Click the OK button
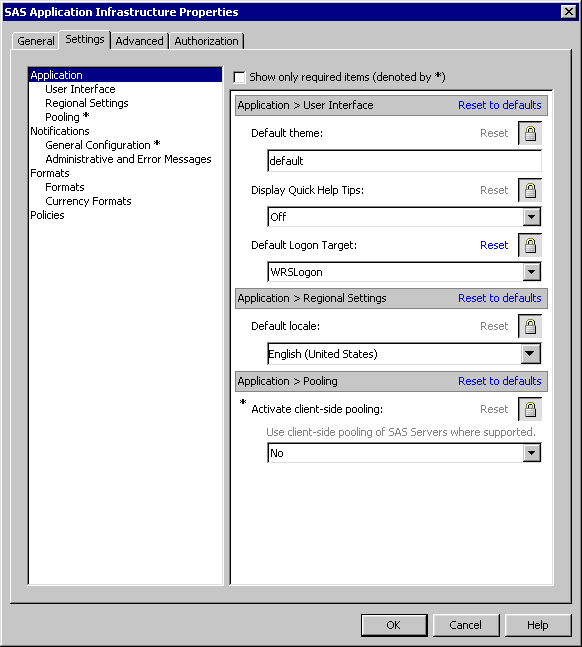This screenshot has height=647, width=582. pyautogui.click(x=394, y=625)
